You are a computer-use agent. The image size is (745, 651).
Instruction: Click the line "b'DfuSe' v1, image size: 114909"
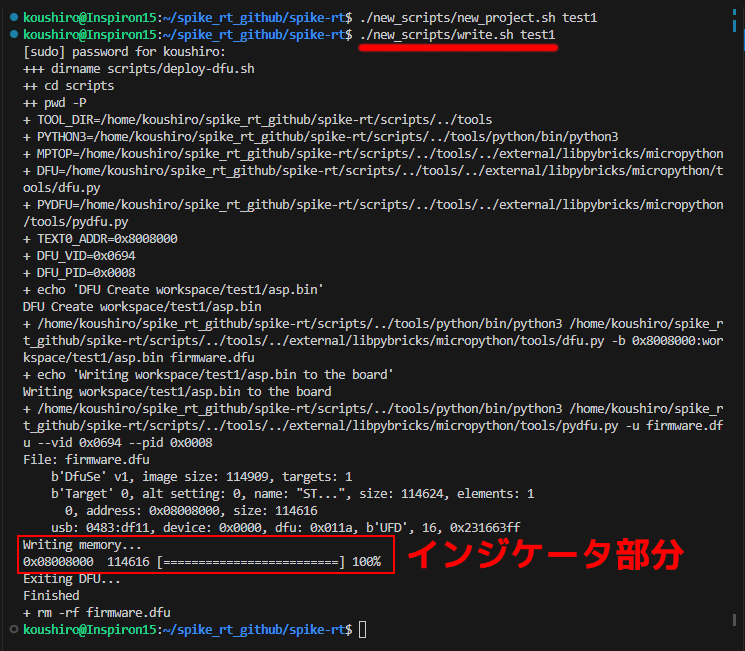[x=201, y=477]
